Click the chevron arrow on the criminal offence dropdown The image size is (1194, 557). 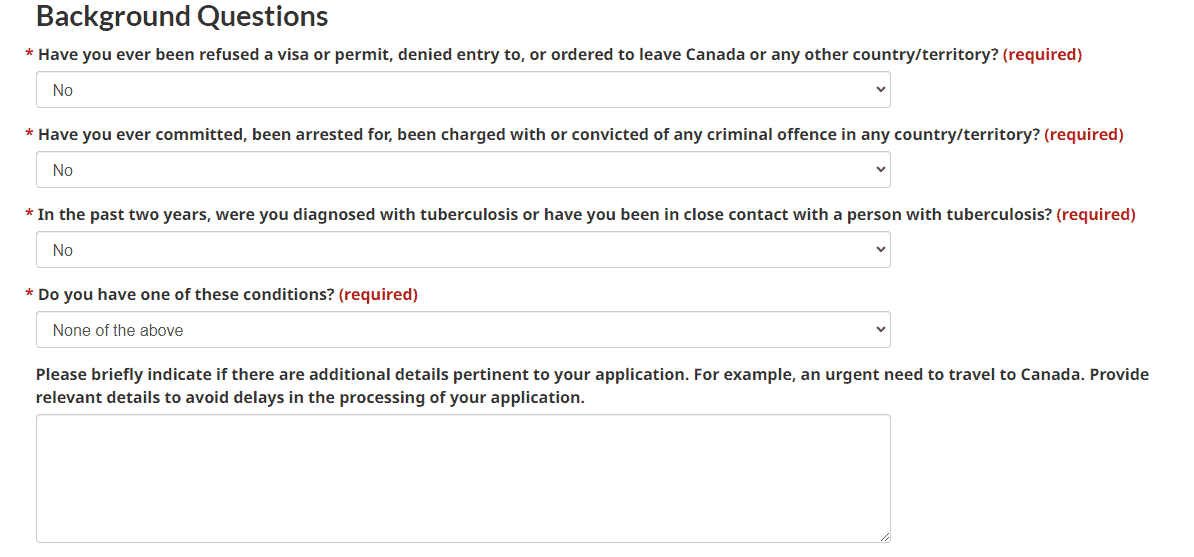pos(881,170)
